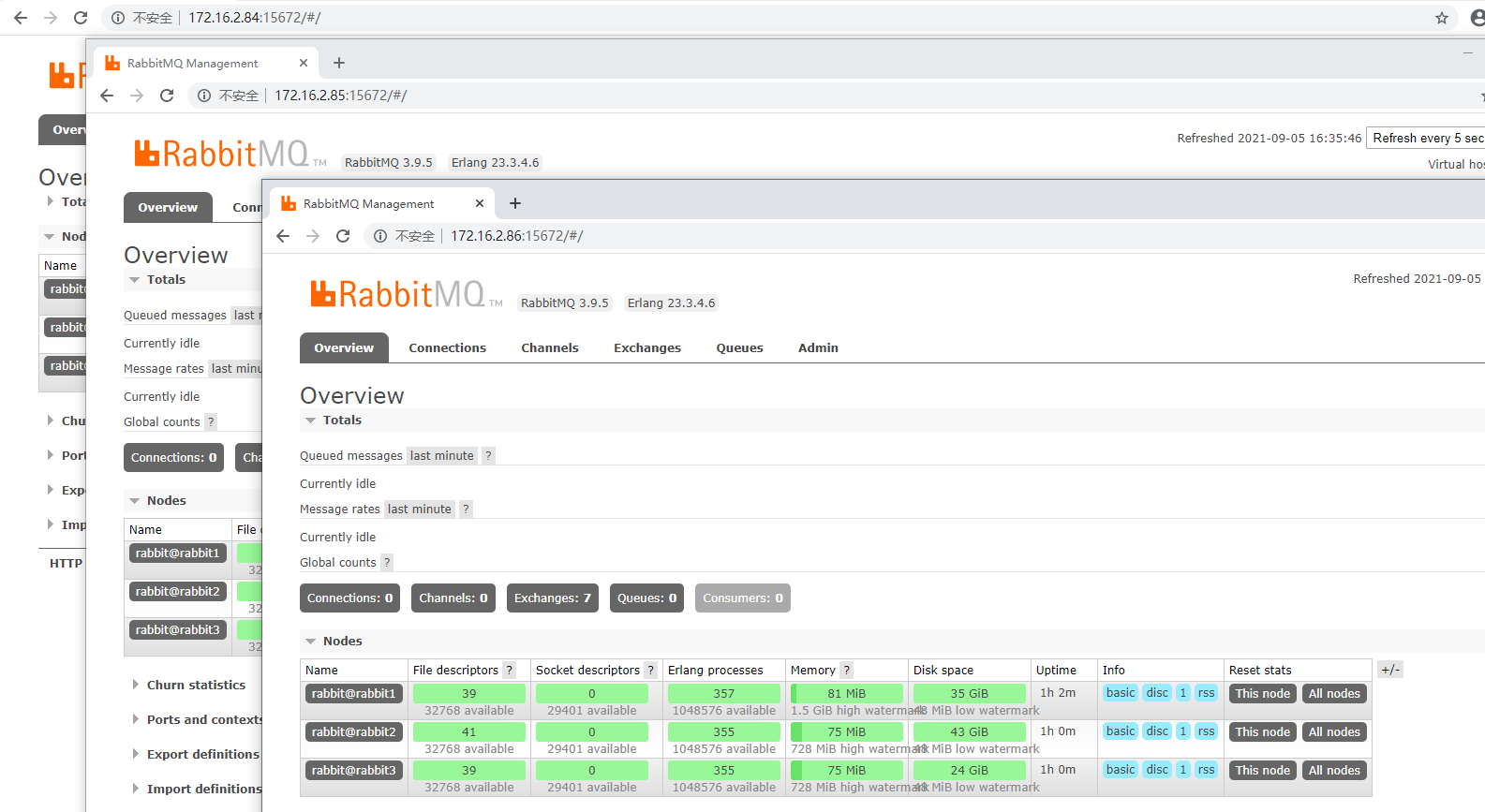The width and height of the screenshot is (1485, 812).
Task: Reset stats for All nodes on rabbit@rabbit2 row
Action: coord(1334,732)
